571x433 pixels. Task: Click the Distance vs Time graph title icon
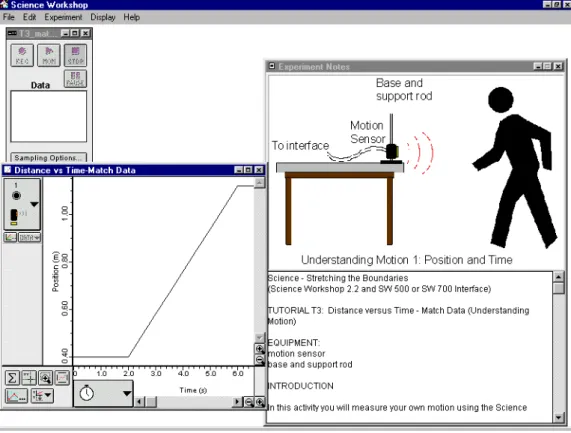7,170
